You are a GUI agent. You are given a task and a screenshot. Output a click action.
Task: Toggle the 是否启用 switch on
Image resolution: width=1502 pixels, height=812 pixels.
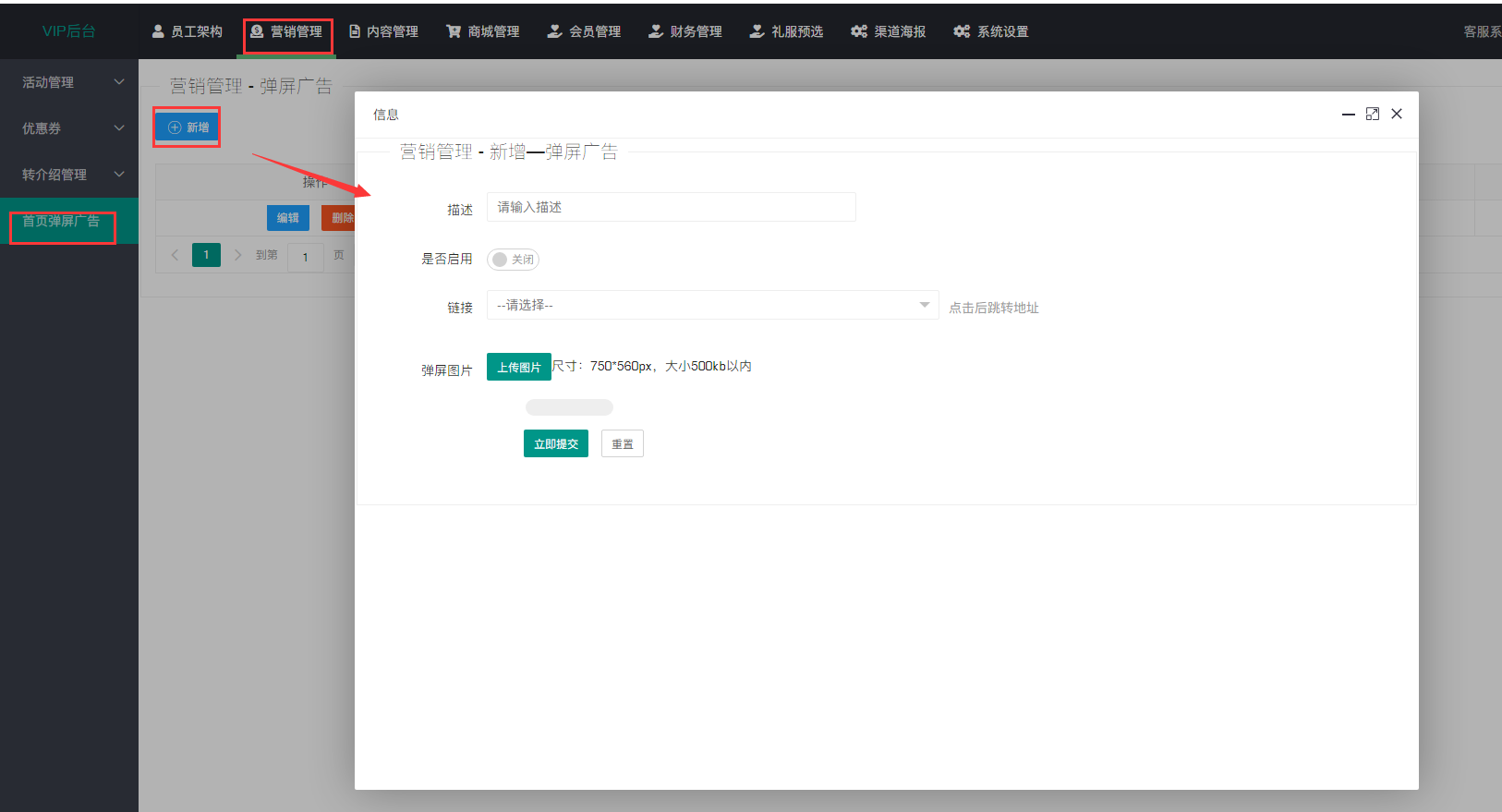point(514,260)
